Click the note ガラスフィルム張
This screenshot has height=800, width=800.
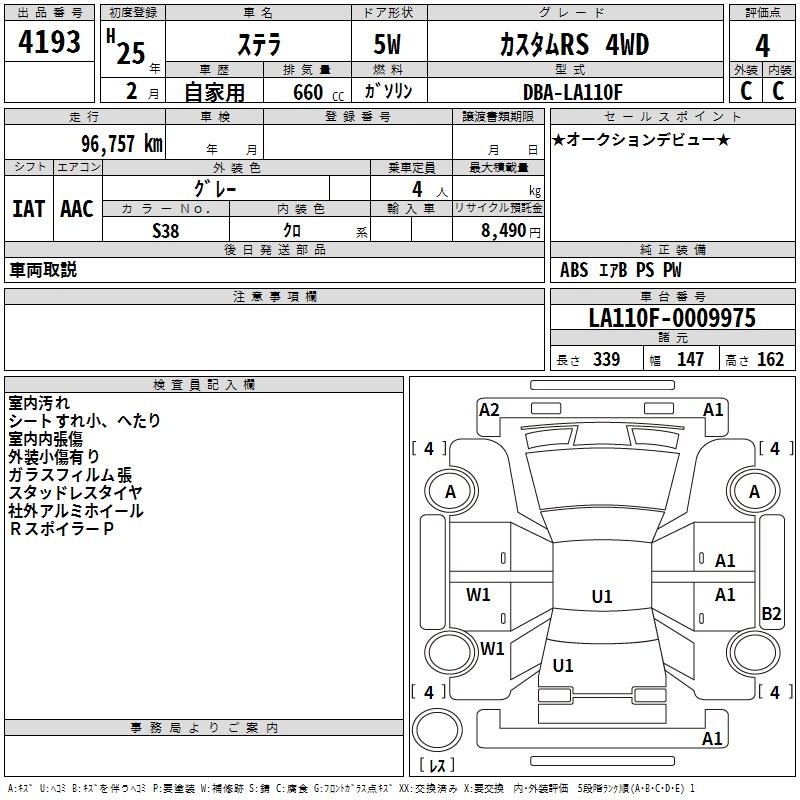[70, 475]
